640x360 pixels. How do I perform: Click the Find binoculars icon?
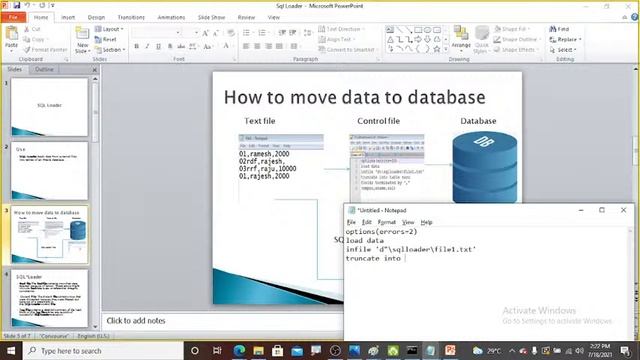pos(553,29)
